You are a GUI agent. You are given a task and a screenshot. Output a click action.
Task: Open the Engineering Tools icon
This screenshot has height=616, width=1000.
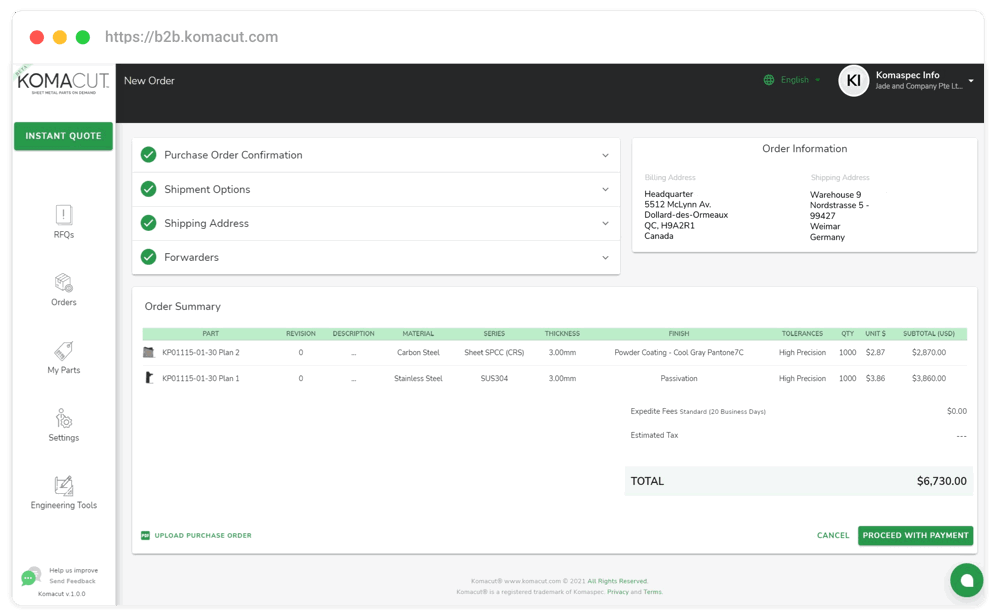coord(64,486)
